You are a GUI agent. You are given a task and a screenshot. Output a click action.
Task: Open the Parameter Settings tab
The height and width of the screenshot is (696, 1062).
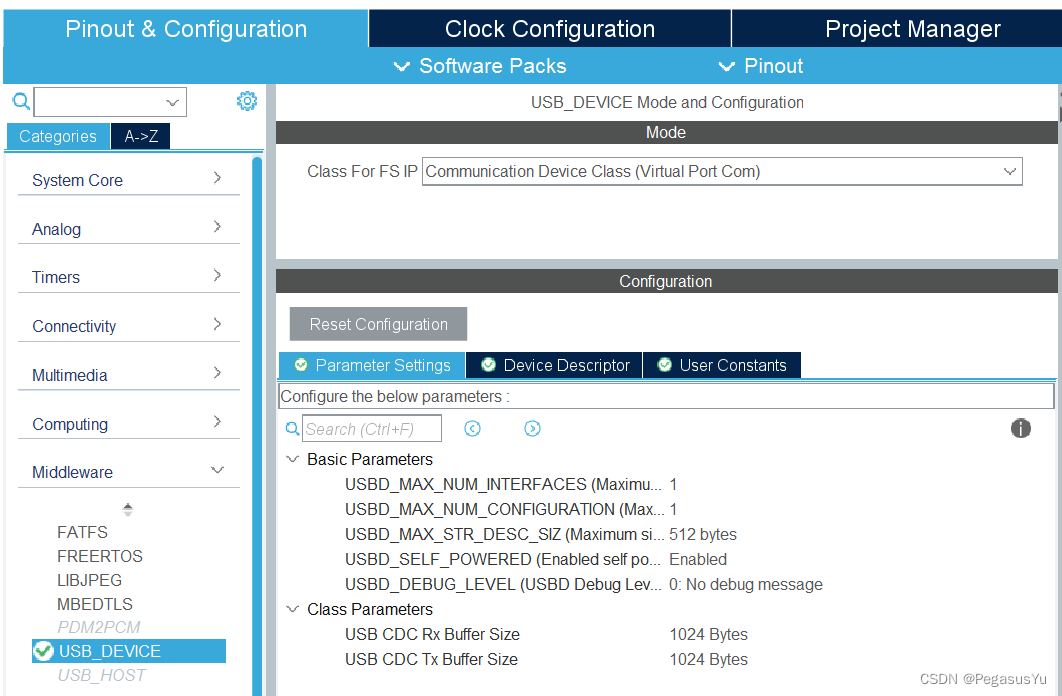[x=372, y=365]
